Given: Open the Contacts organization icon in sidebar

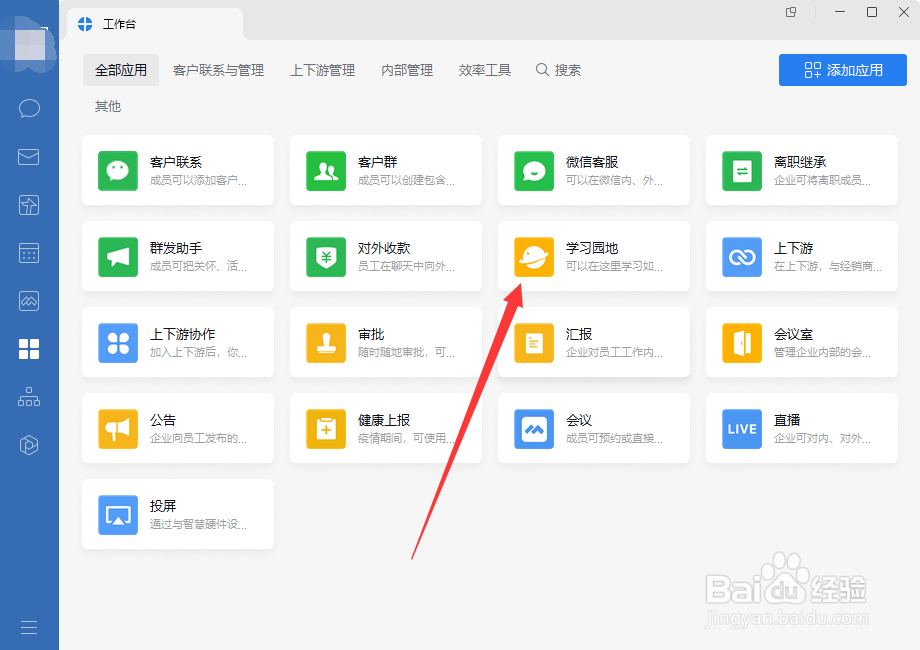Looking at the screenshot, I should 29,397.
